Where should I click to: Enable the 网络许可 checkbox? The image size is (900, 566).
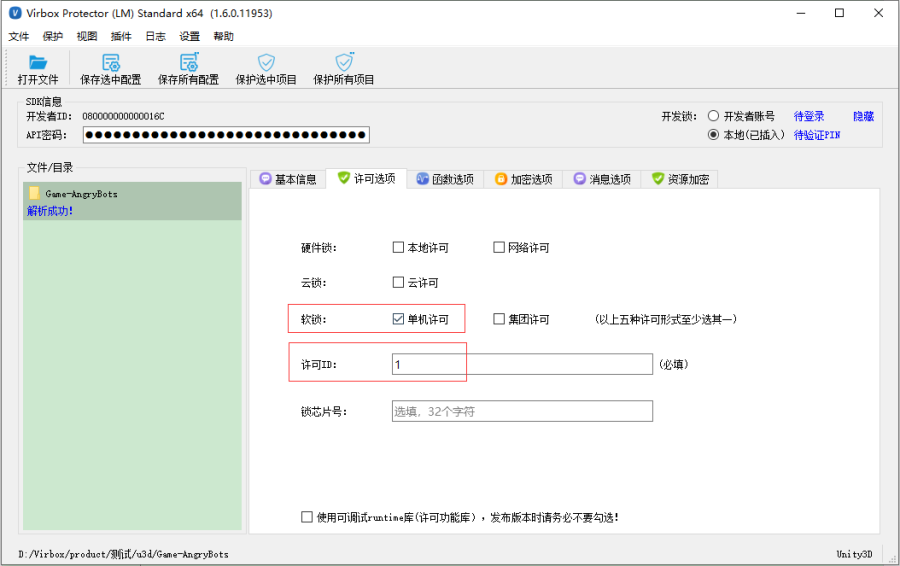pyautogui.click(x=499, y=247)
